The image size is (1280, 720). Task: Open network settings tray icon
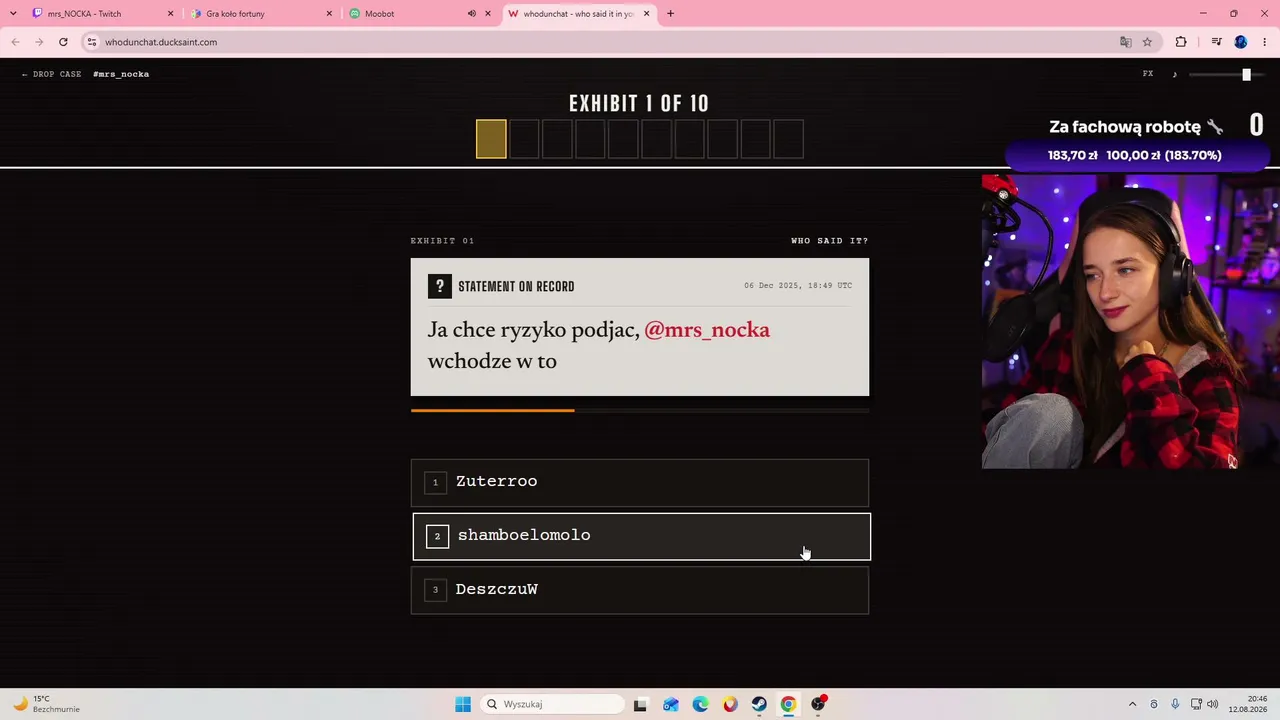click(x=1196, y=704)
